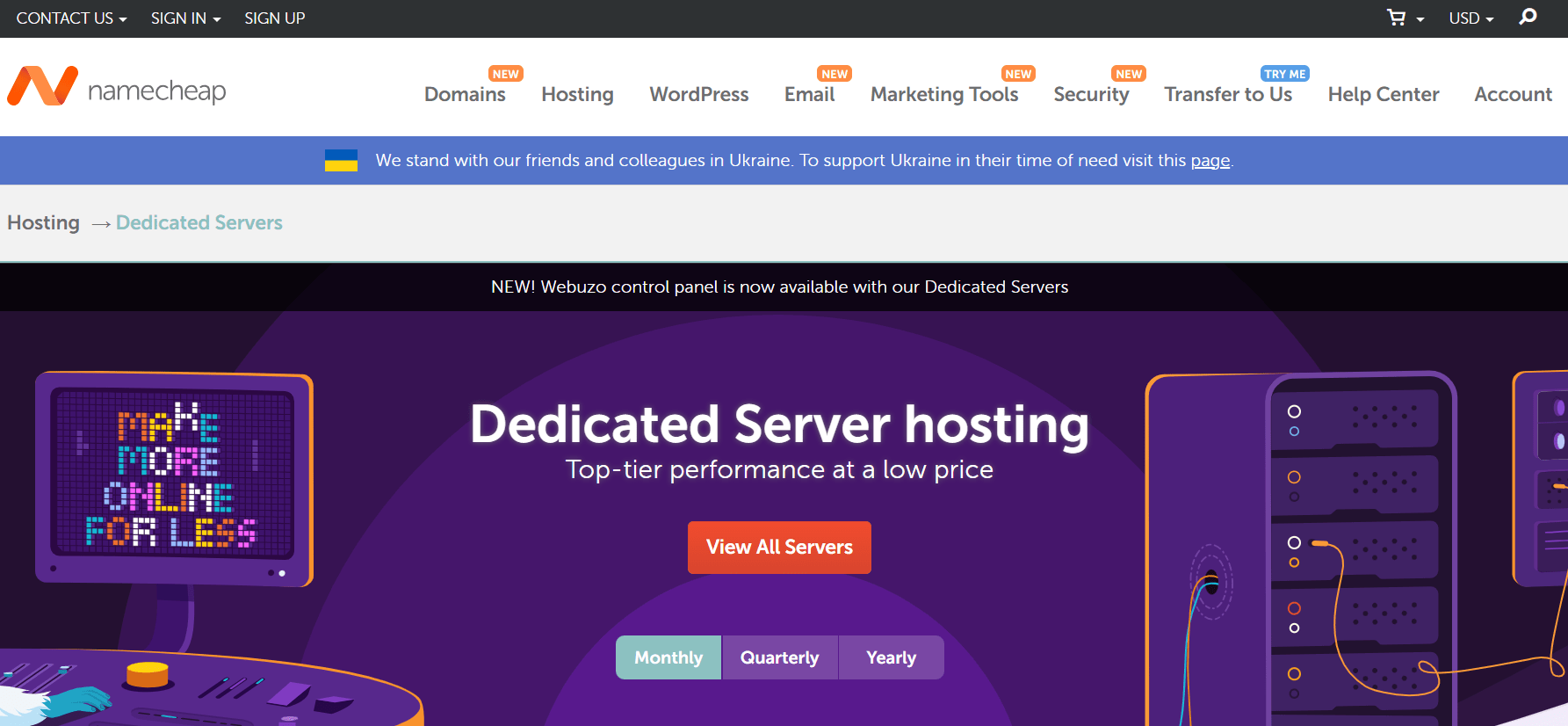Follow the Ukraine support page link
Image resolution: width=1568 pixels, height=726 pixels.
coord(1210,161)
